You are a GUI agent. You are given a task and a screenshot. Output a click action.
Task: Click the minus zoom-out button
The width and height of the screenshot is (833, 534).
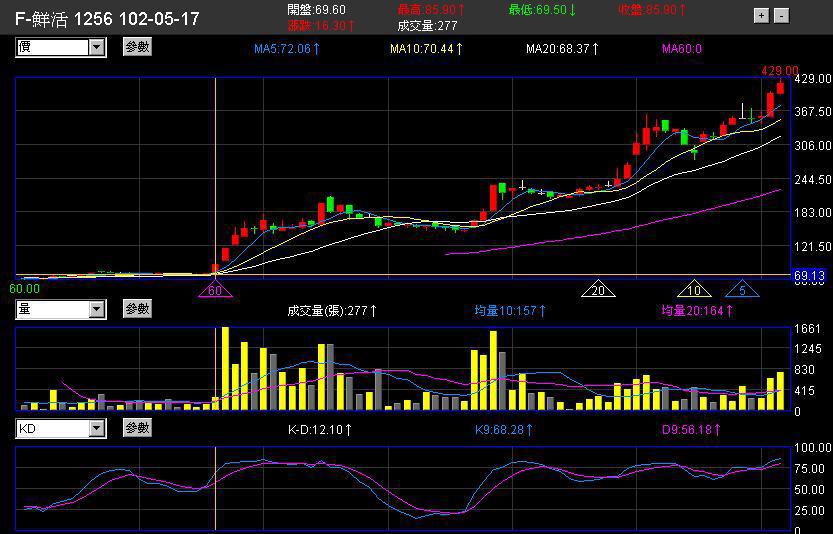pos(781,16)
